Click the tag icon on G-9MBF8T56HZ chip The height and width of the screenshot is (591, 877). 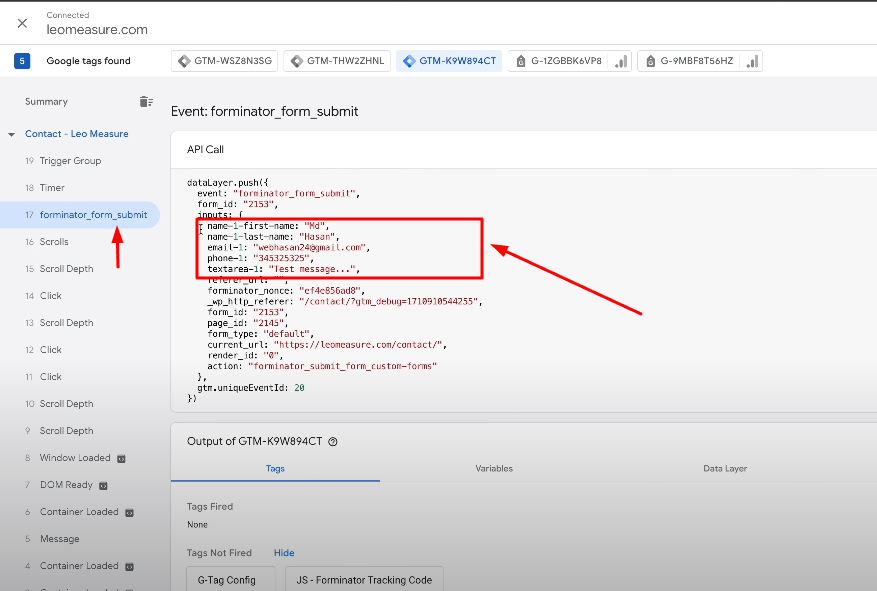[x=650, y=61]
